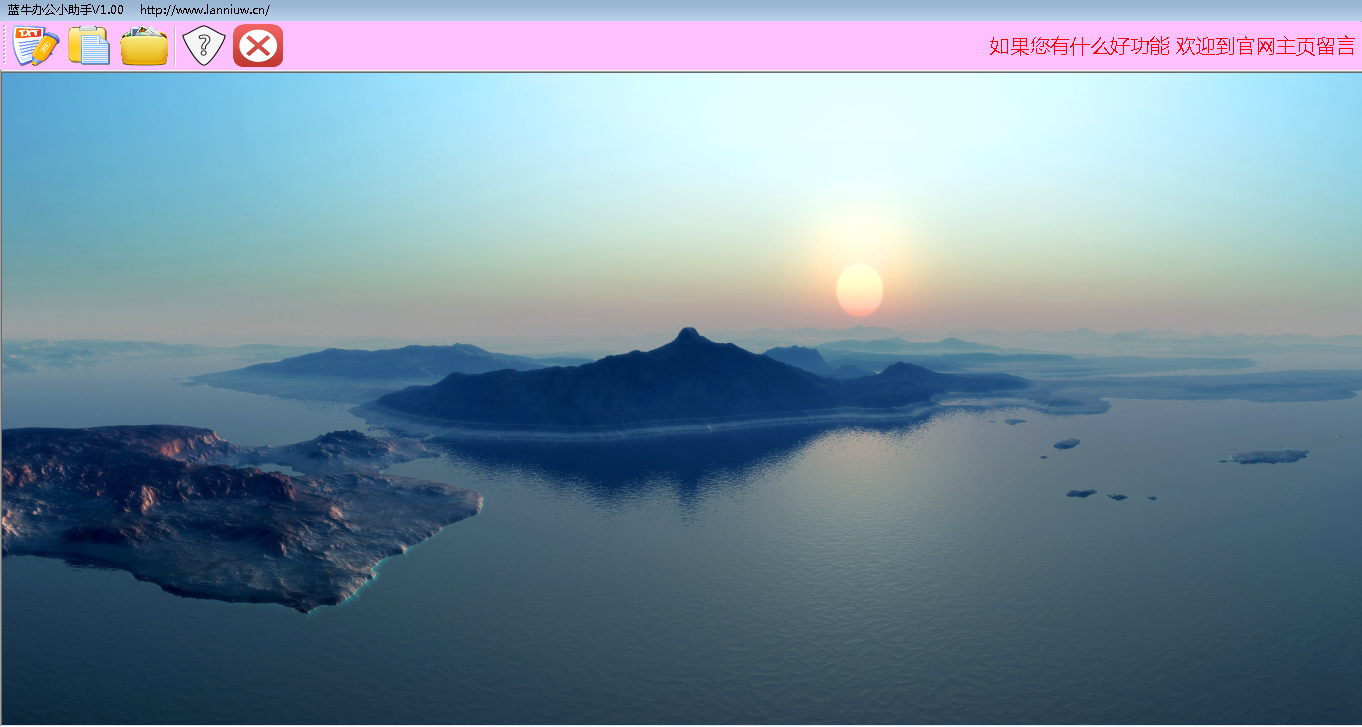Click the long flat islet at far right

click(1265, 457)
